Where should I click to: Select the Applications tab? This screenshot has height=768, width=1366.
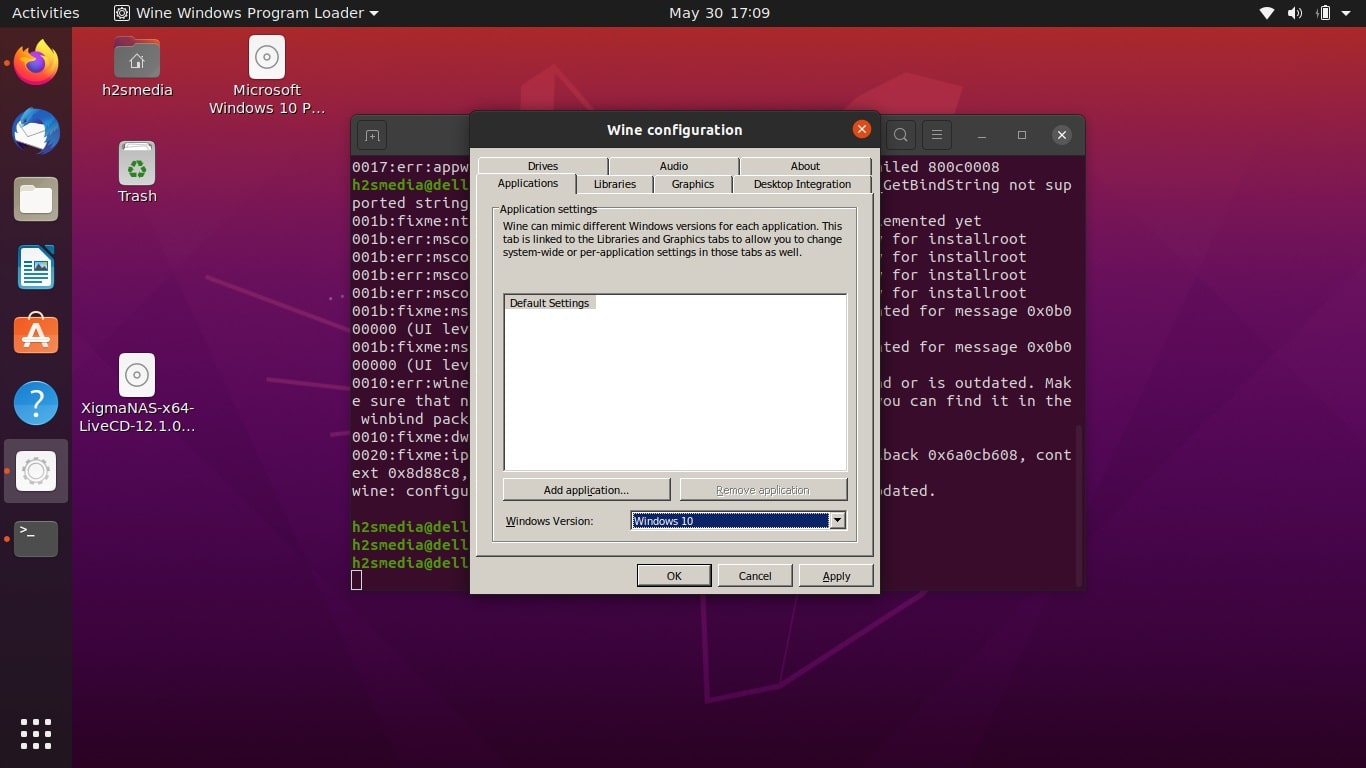coord(528,183)
